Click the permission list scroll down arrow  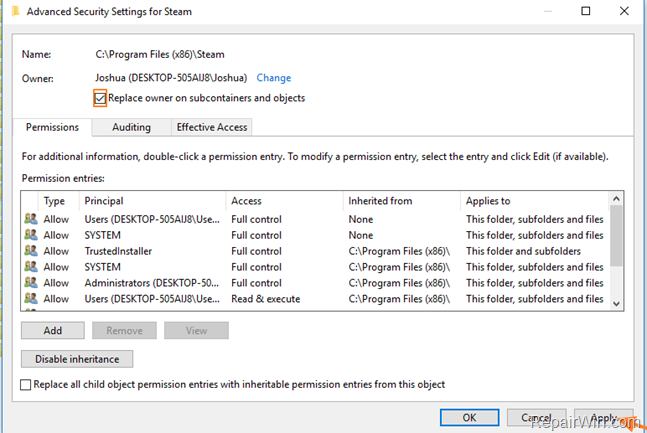(616, 304)
